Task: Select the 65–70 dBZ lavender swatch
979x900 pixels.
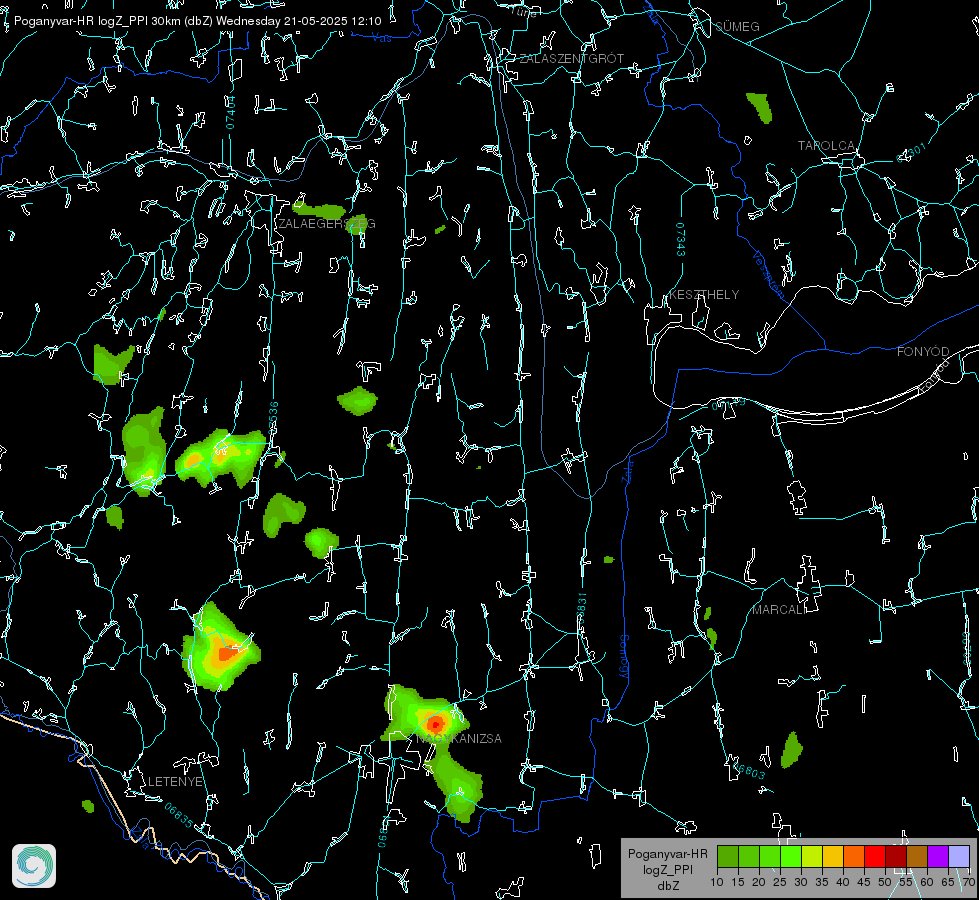Action: [958, 856]
